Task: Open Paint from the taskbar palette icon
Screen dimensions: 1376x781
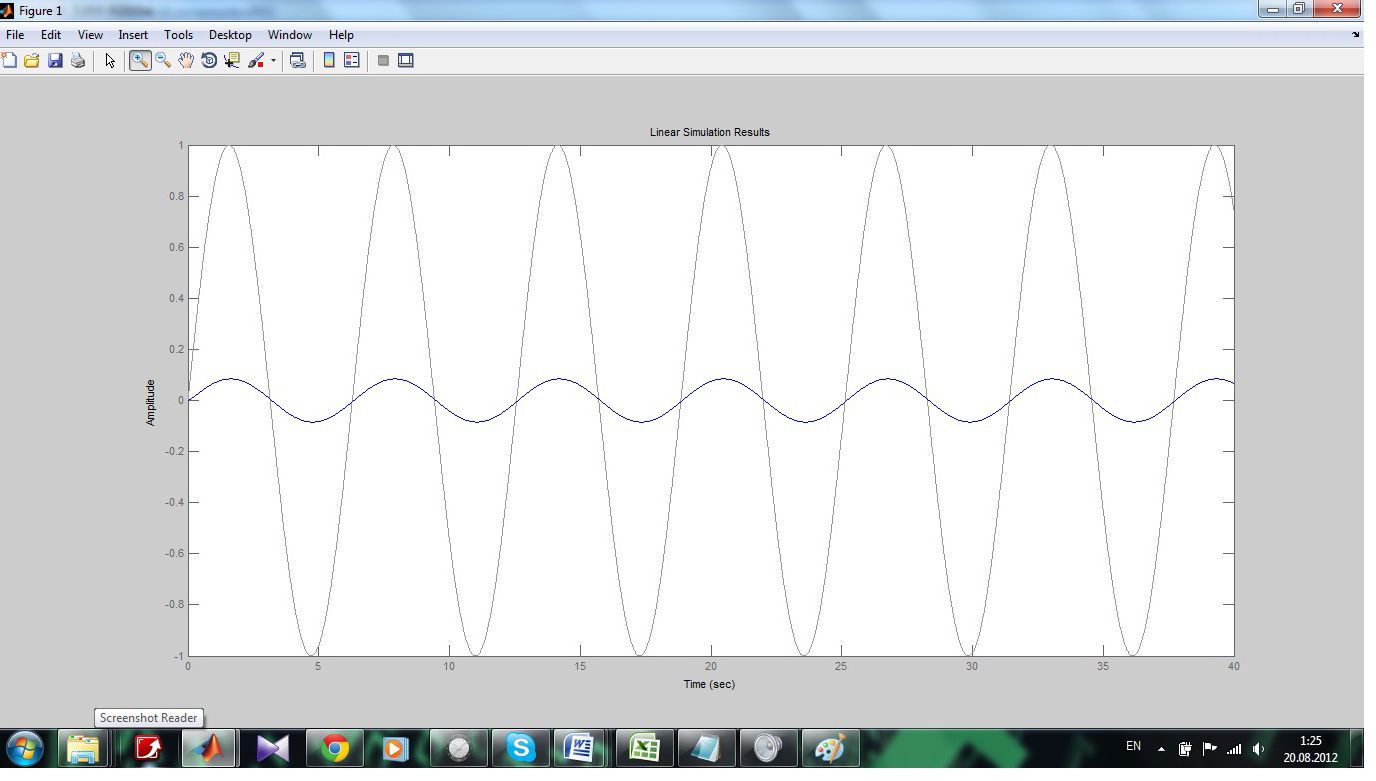Action: 830,748
